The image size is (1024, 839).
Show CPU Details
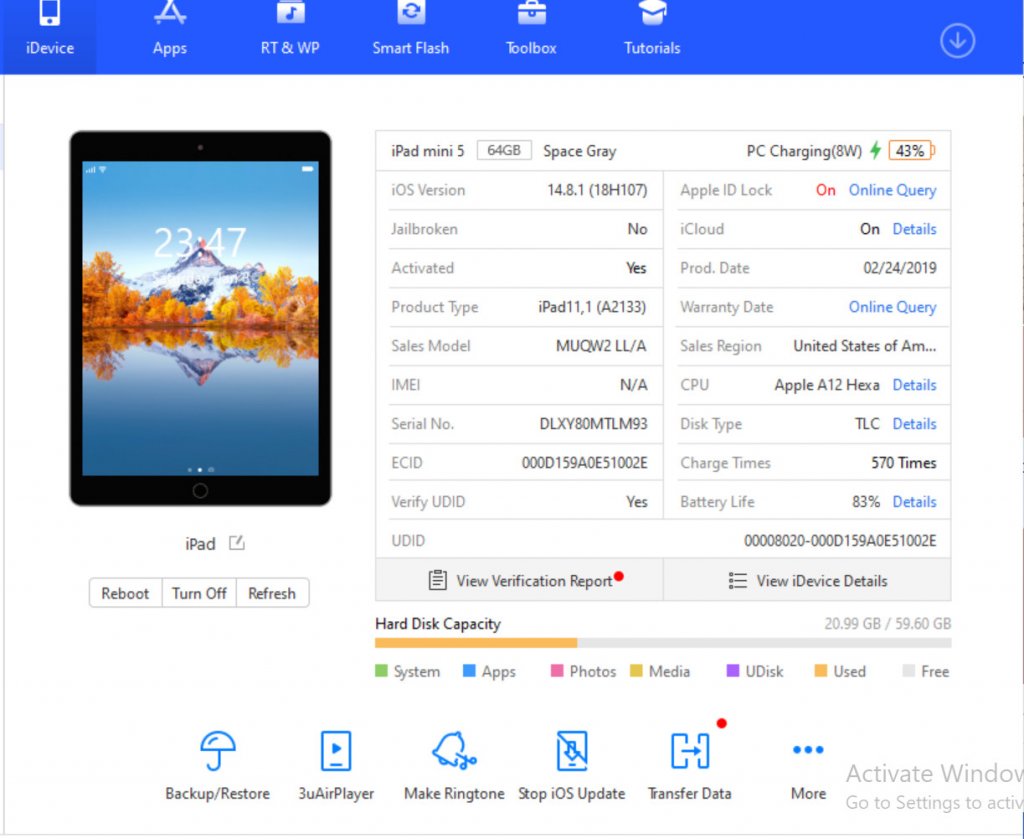pyautogui.click(x=914, y=385)
